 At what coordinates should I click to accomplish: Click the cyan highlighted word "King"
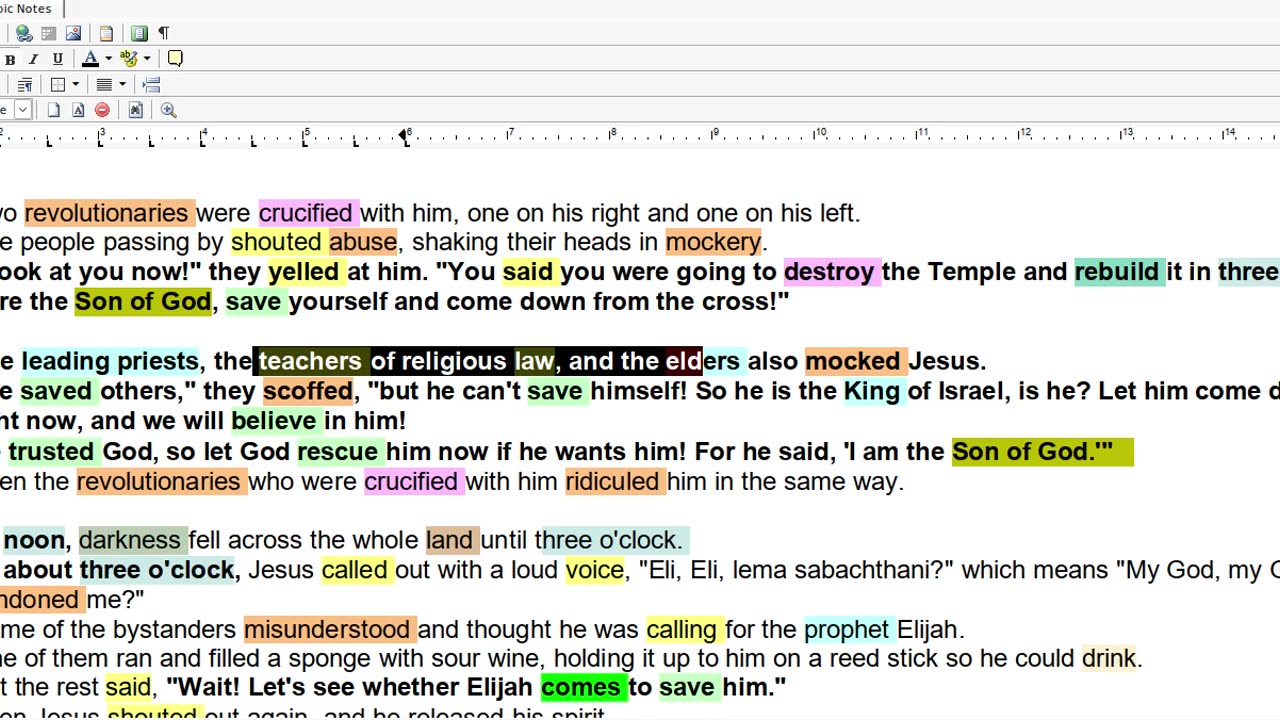872,391
